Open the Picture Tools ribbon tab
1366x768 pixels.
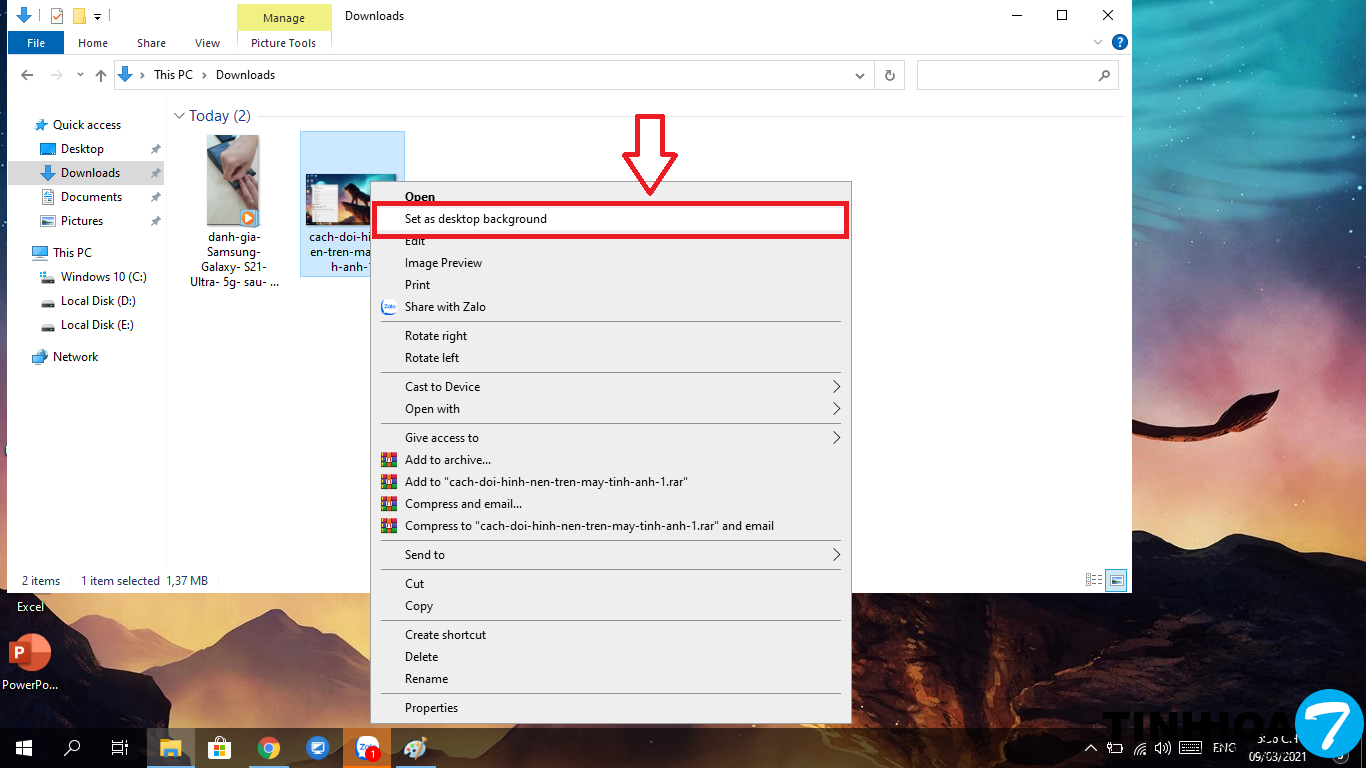283,43
